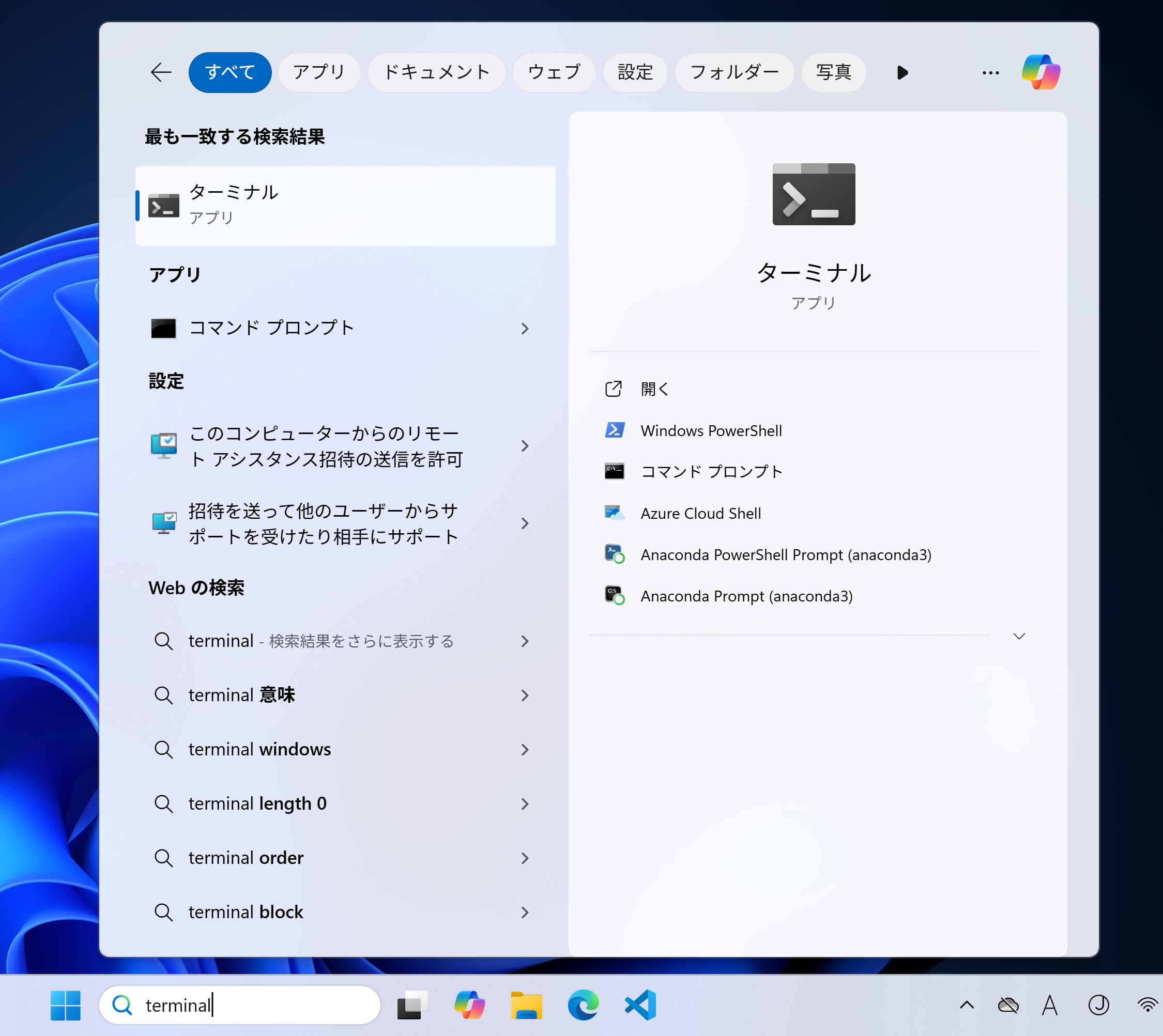Open 招待を送って他のユーザーからサポート setting result
Image resolution: width=1163 pixels, height=1036 pixels.
coord(345,524)
